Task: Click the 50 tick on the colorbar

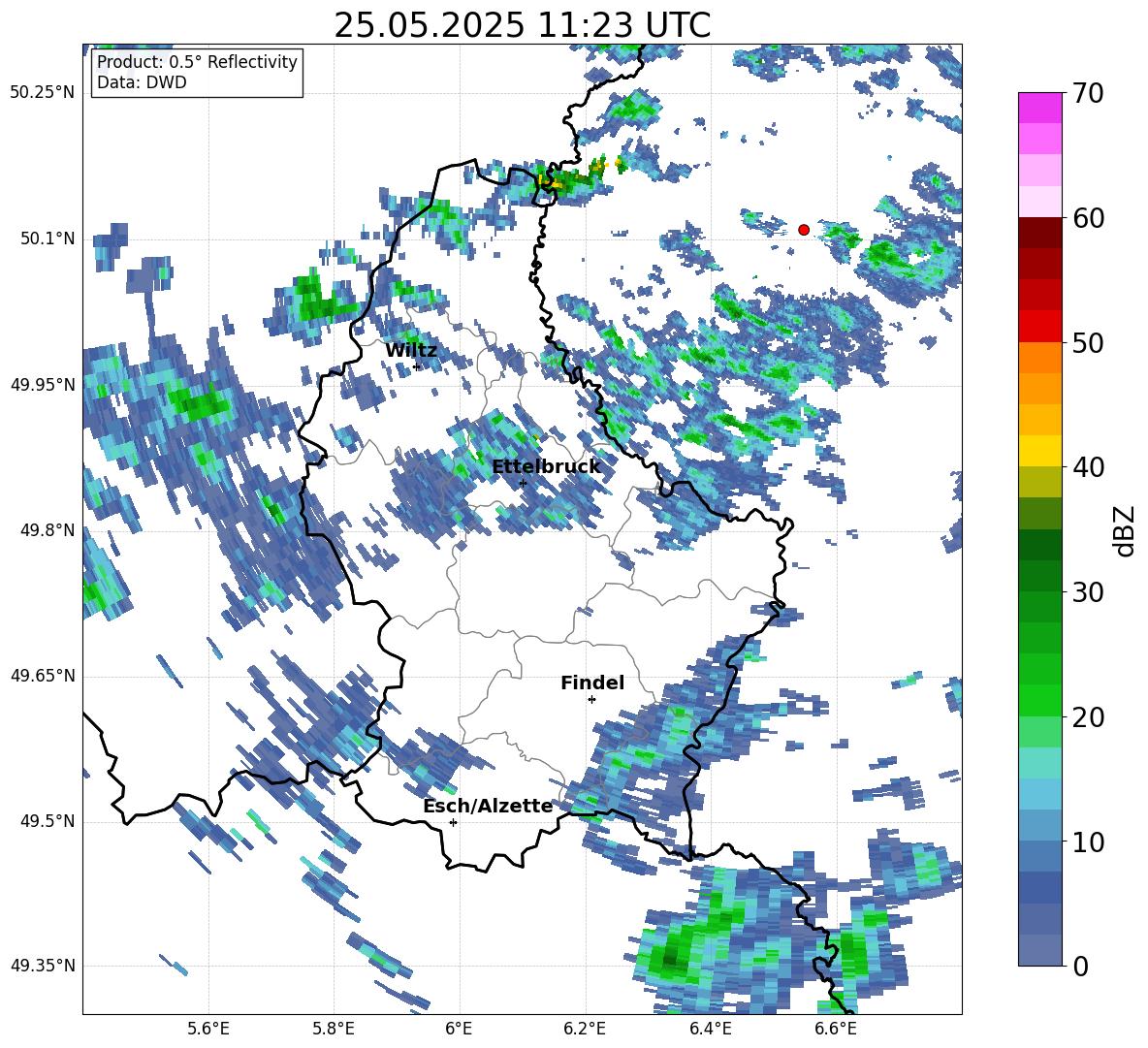Action: click(x=1088, y=343)
